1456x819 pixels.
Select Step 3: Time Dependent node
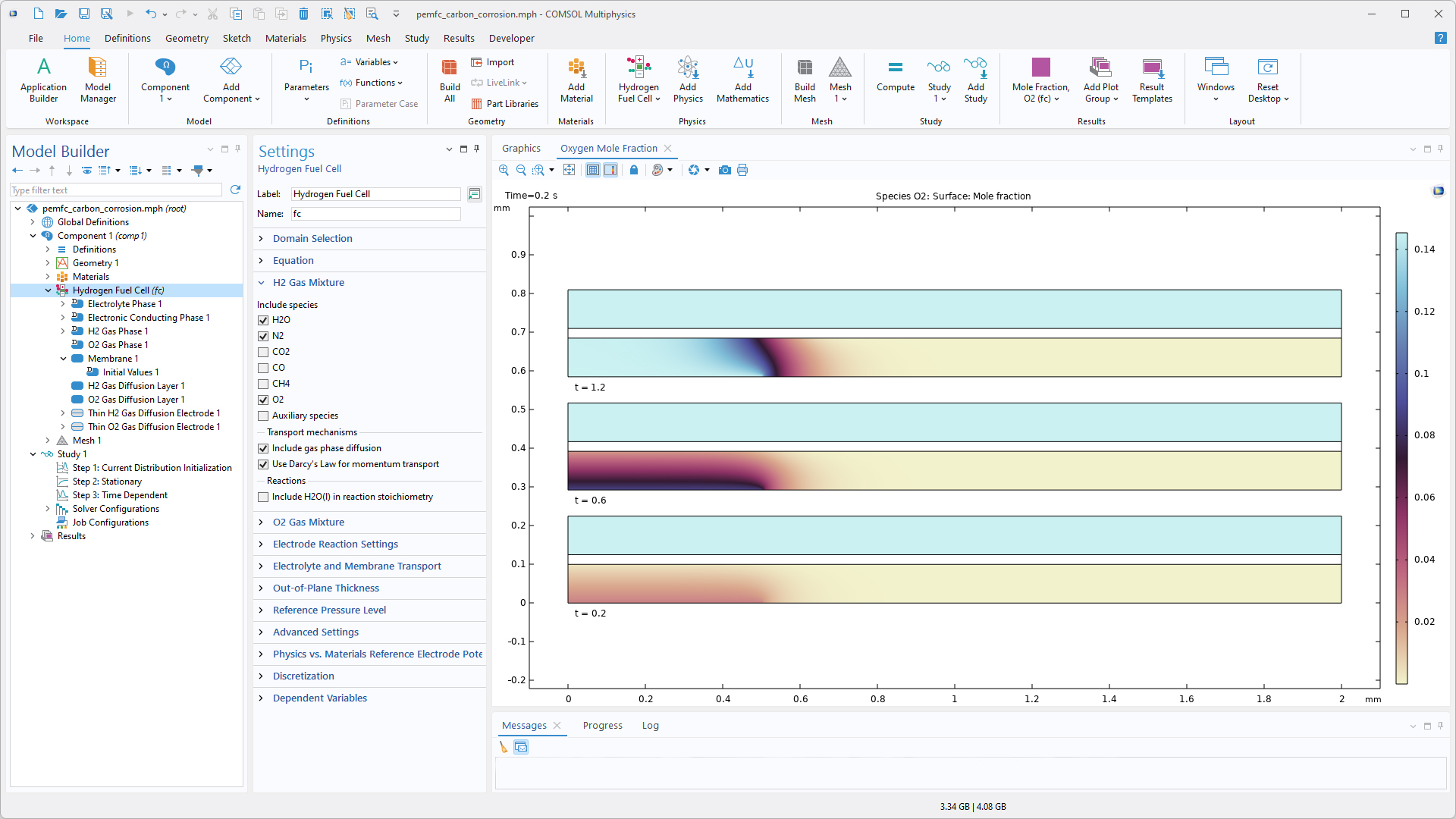tap(120, 495)
